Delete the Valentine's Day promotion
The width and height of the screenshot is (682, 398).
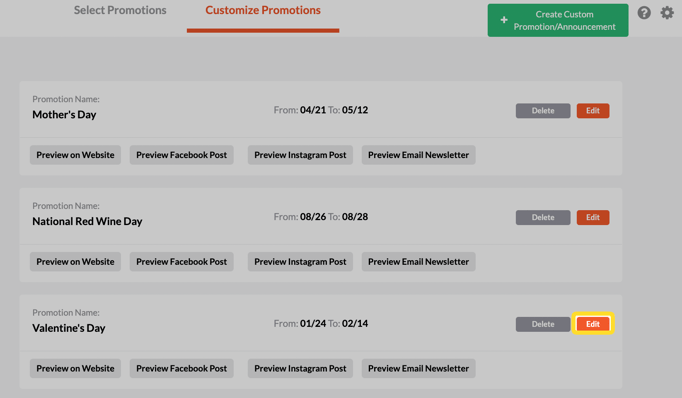(543, 324)
